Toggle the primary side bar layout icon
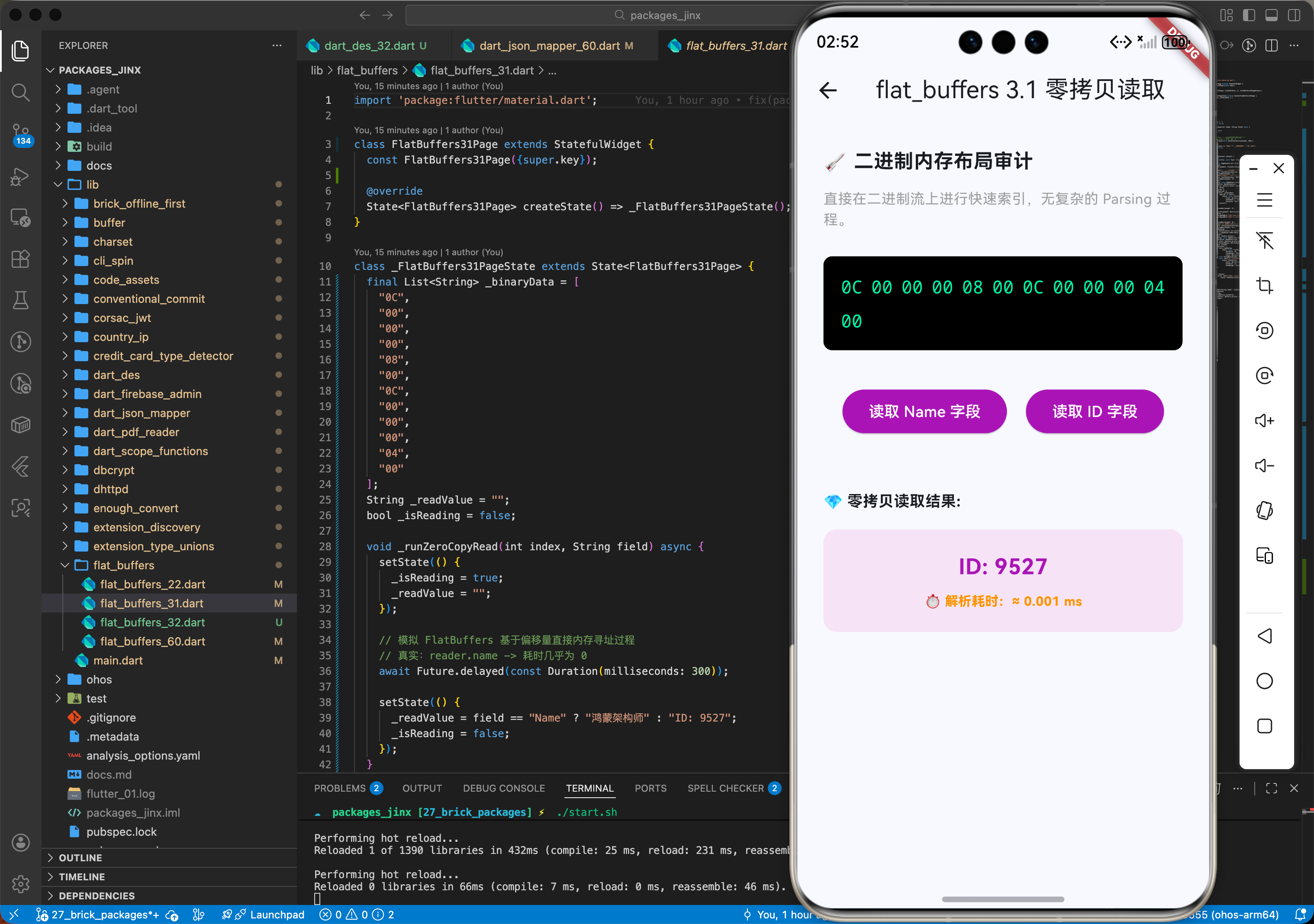Screen dimensions: 1314x924 [x=1249, y=16]
